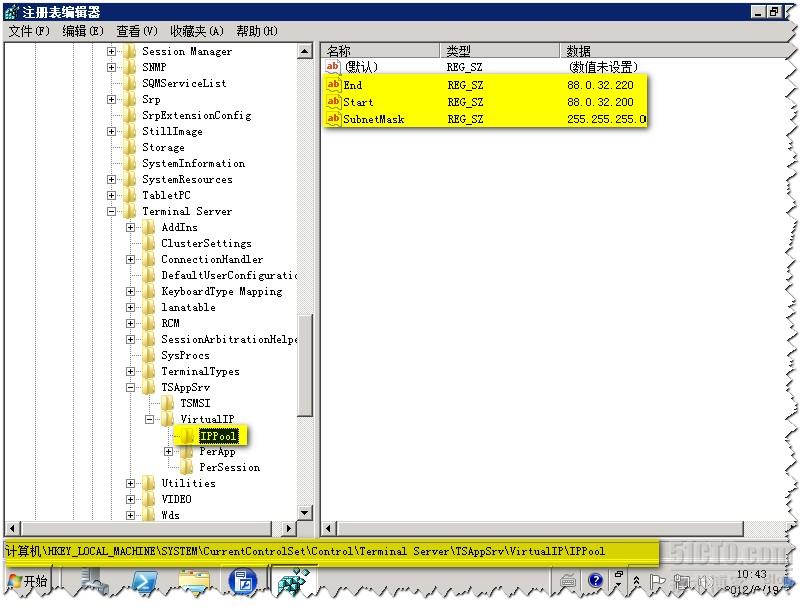Expand the KeyboardType Mapping key
The height and width of the screenshot is (607, 807).
click(x=130, y=291)
